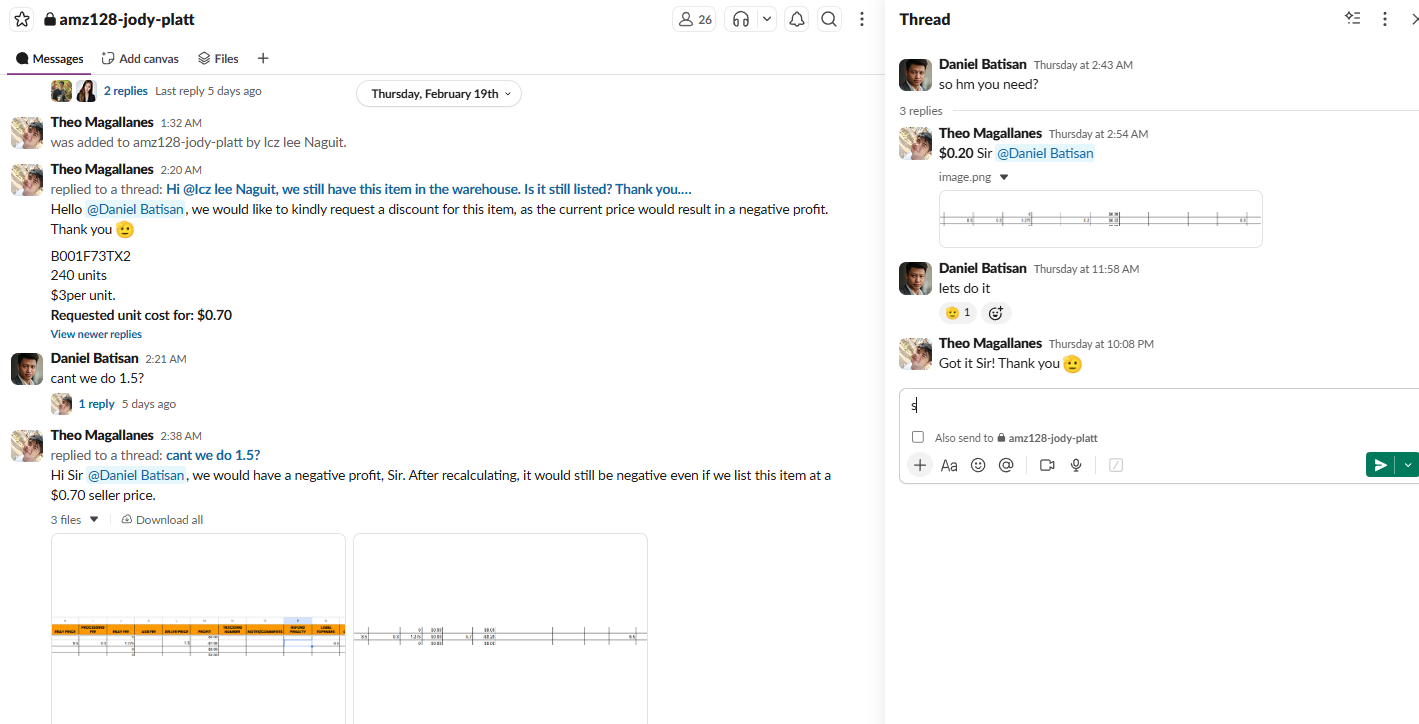Viewport: 1419px width, 724px height.
Task: Record a video clip in thread
Action: 1047,465
